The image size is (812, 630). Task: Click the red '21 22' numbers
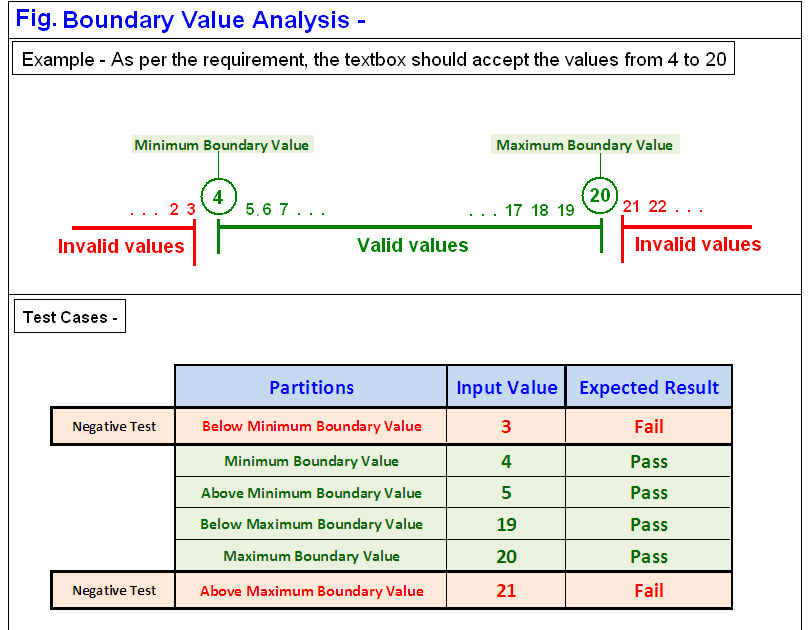pyautogui.click(x=644, y=207)
